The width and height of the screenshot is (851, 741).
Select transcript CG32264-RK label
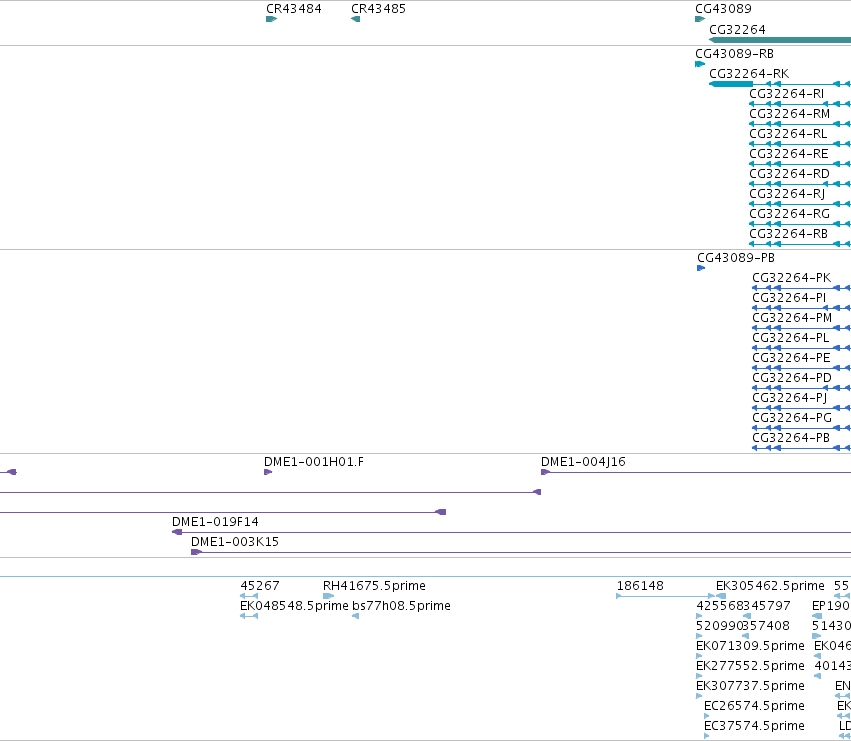click(749, 74)
